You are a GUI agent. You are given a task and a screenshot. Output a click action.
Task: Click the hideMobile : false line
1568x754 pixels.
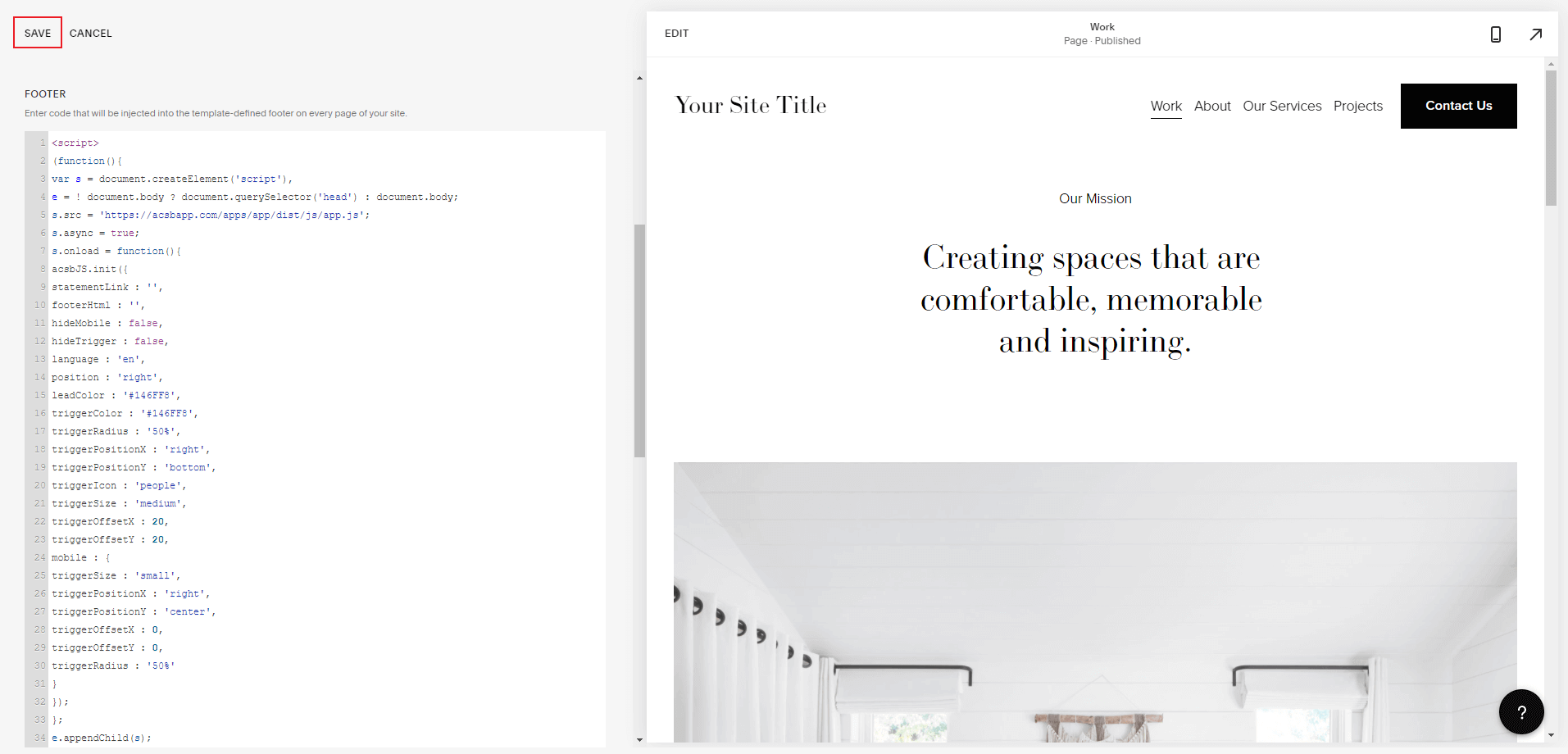click(107, 323)
